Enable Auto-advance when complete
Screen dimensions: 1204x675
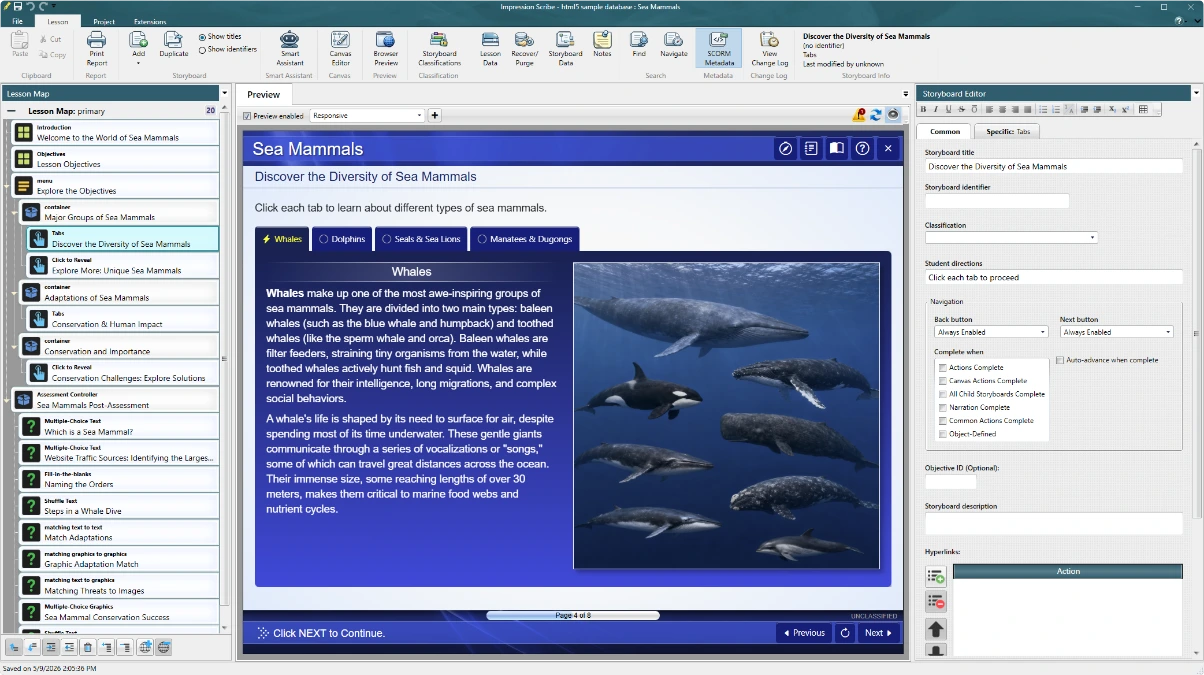point(1060,360)
